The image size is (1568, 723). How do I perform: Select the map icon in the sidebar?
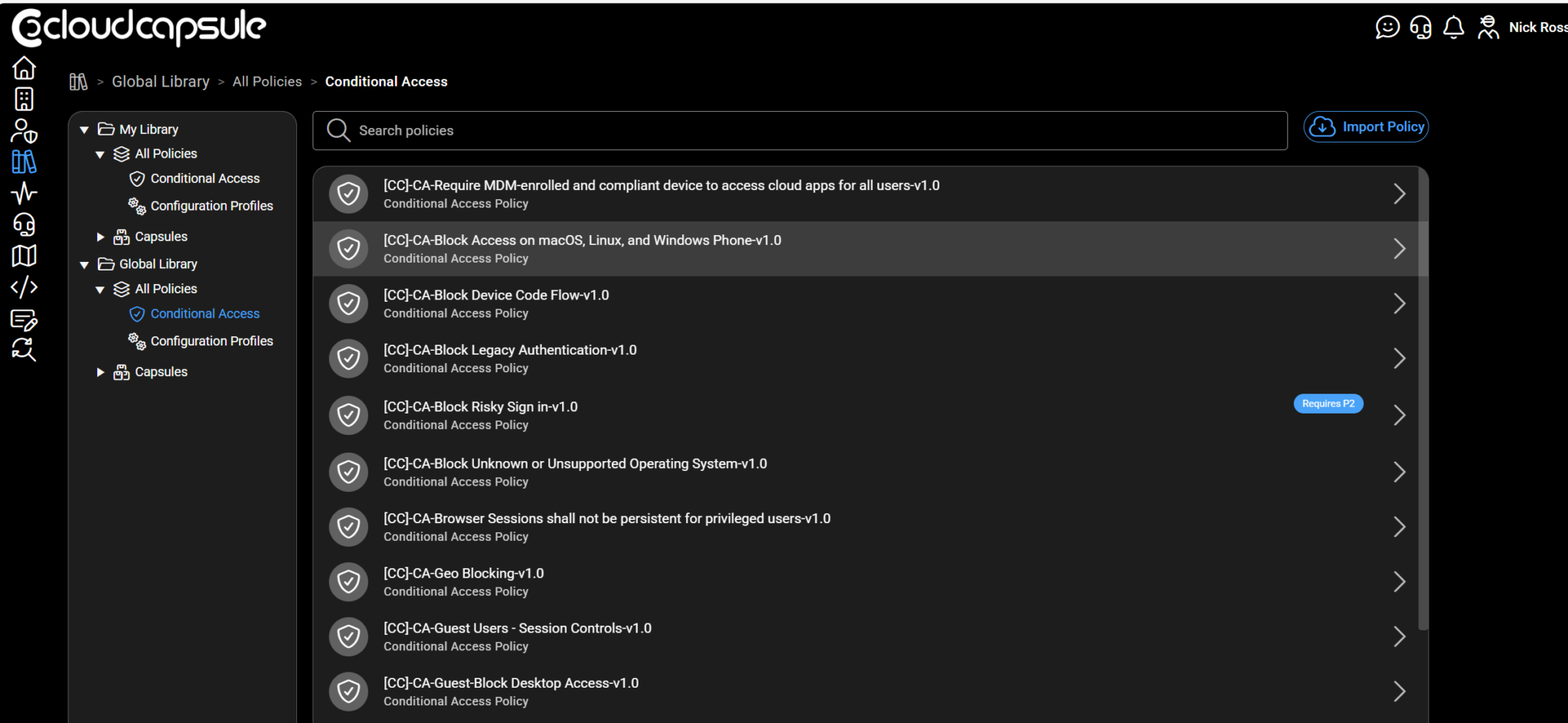pos(24,256)
